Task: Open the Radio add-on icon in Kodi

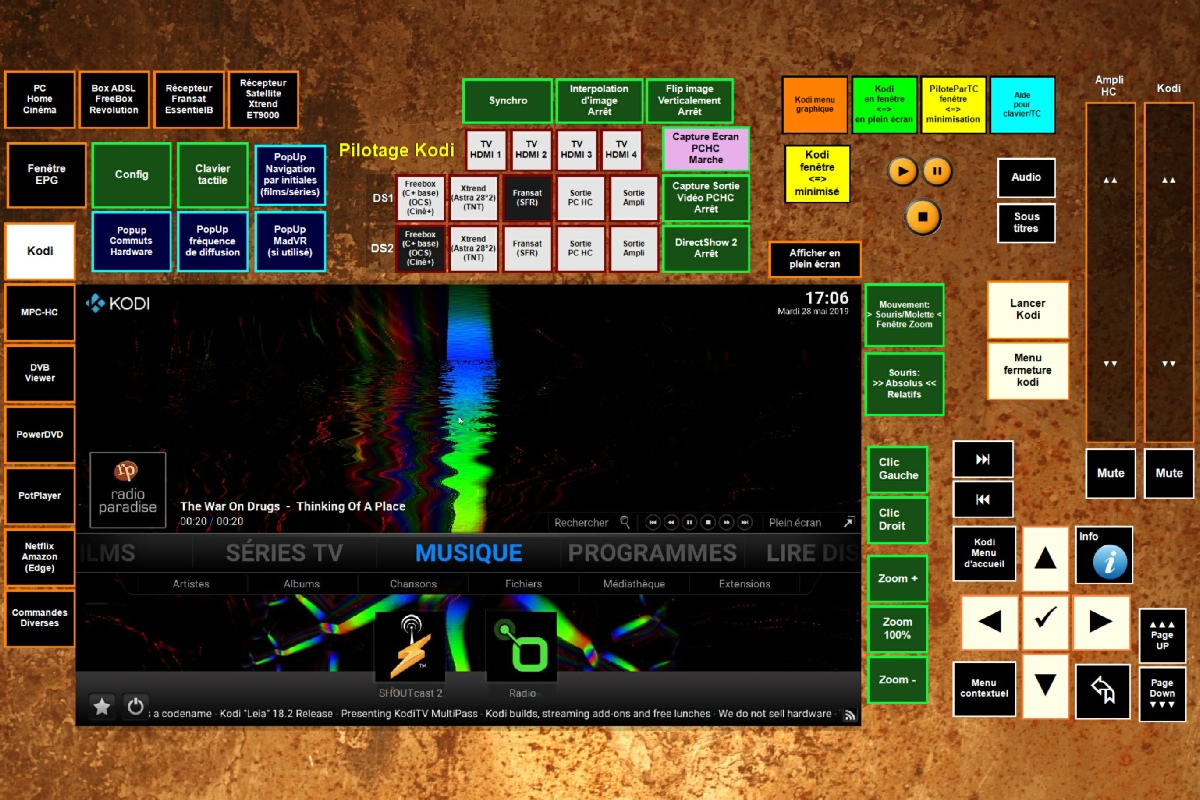Action: pos(521,646)
